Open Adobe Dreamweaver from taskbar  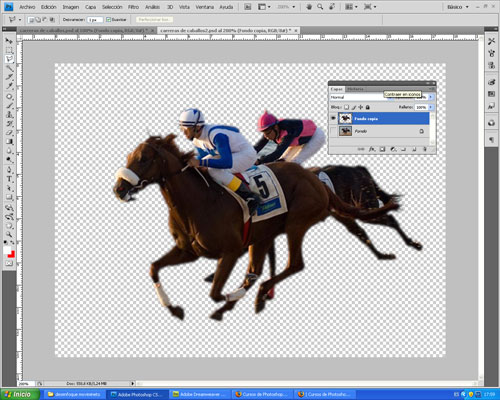coord(199,394)
